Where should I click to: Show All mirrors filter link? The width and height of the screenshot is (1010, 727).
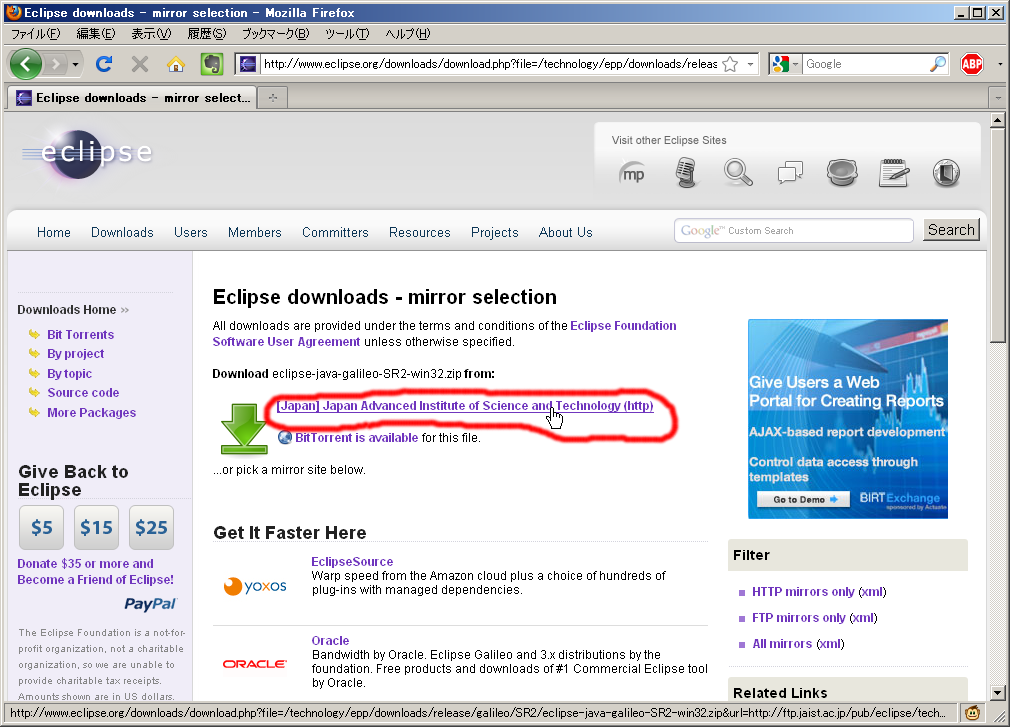(x=782, y=643)
